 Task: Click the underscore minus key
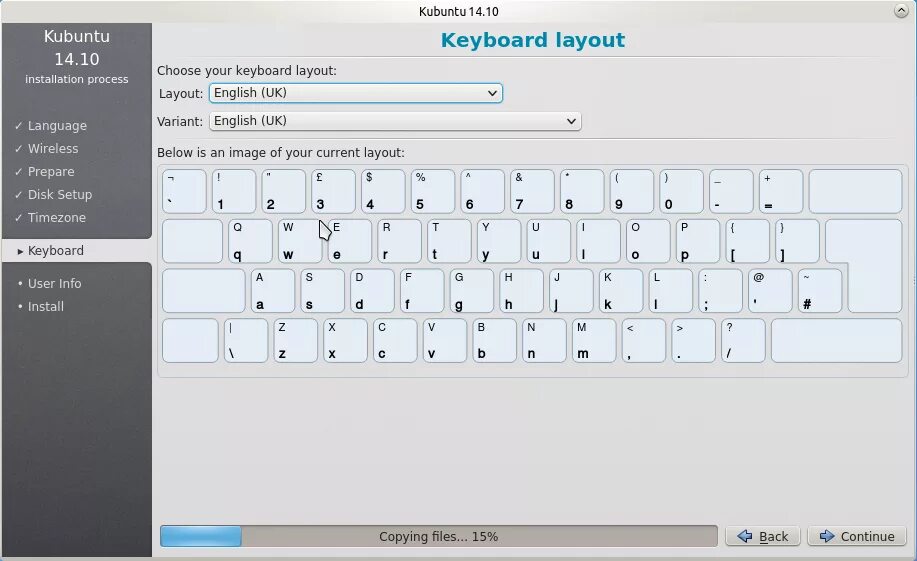tap(732, 191)
